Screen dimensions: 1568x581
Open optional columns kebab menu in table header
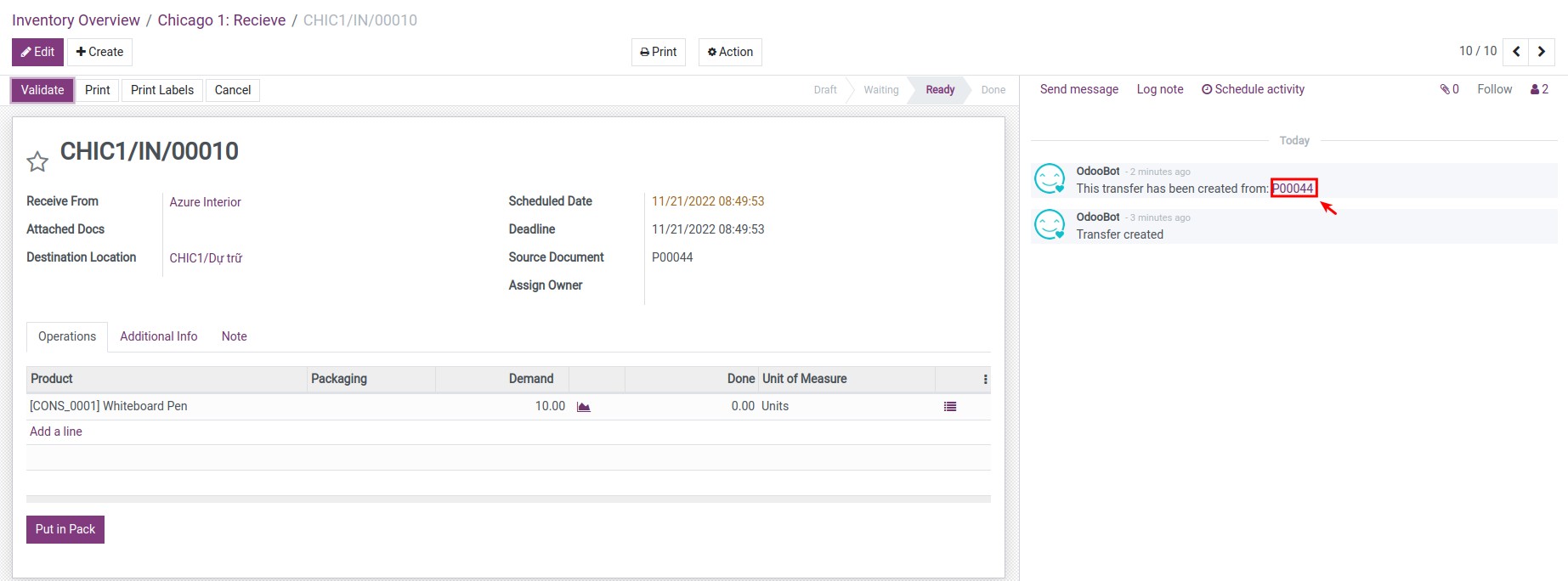986,380
